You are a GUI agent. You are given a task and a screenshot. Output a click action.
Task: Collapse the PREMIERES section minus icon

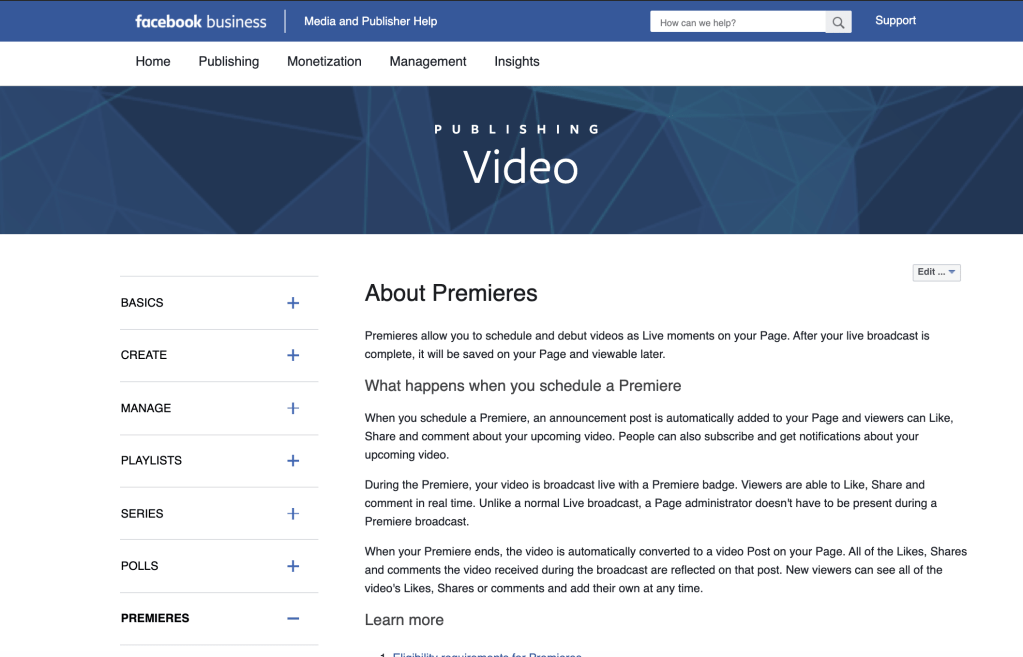point(293,619)
